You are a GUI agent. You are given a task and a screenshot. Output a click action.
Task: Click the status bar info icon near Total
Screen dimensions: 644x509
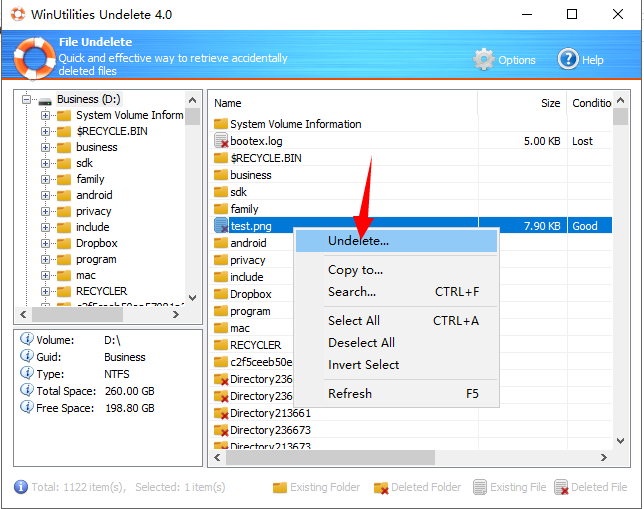(x=21, y=487)
